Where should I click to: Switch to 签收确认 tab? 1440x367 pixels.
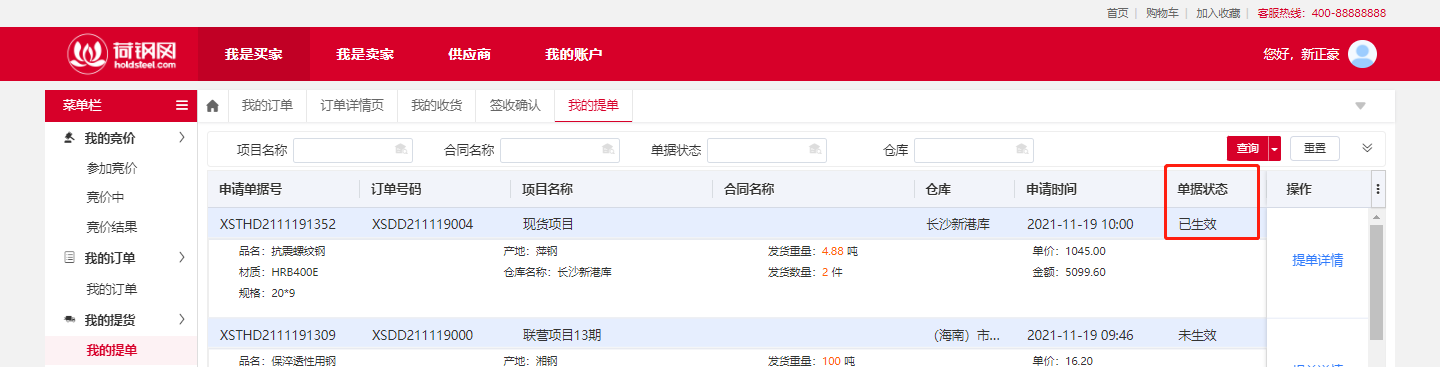[x=514, y=105]
